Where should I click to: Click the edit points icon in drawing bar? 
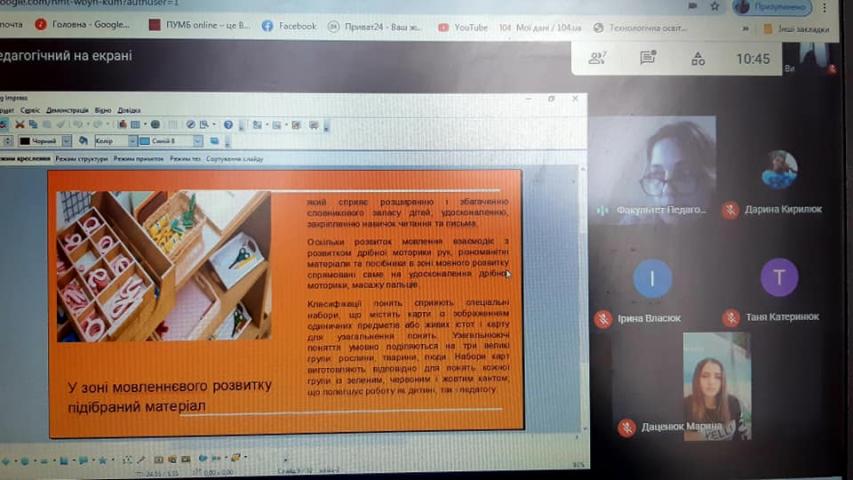tap(127, 460)
